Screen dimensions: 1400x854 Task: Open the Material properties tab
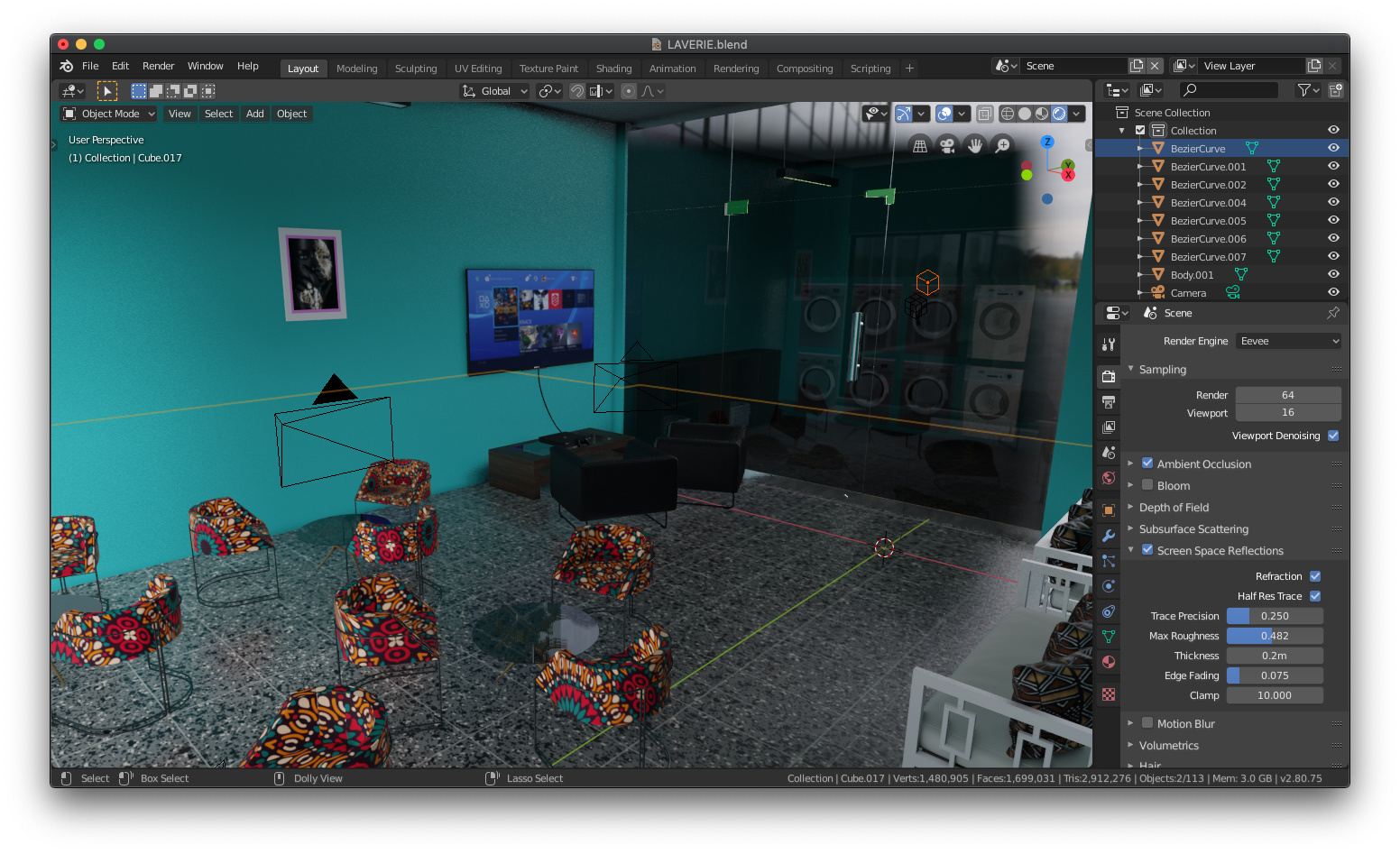pos(1109,662)
